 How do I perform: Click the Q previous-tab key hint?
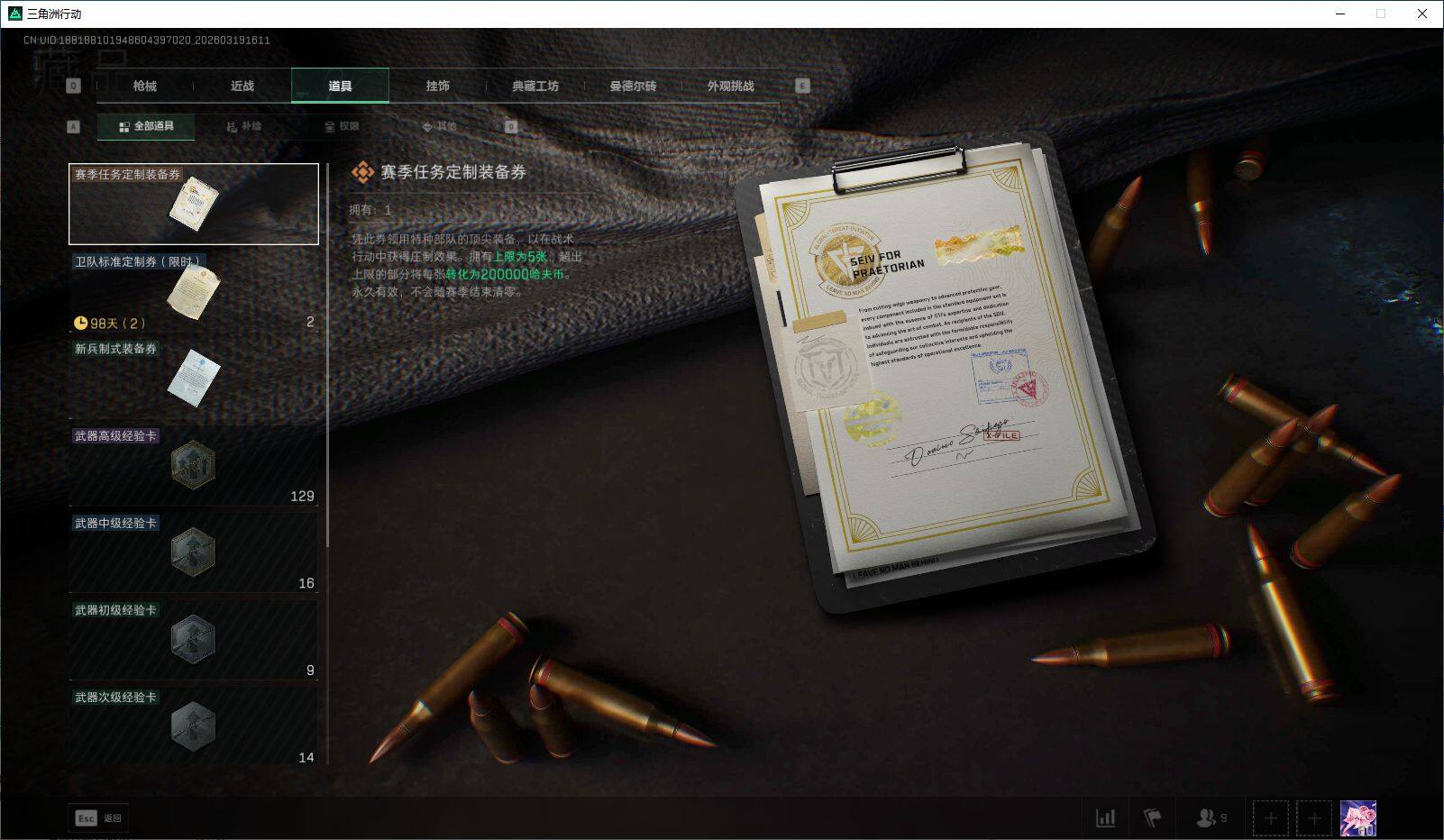point(74,86)
